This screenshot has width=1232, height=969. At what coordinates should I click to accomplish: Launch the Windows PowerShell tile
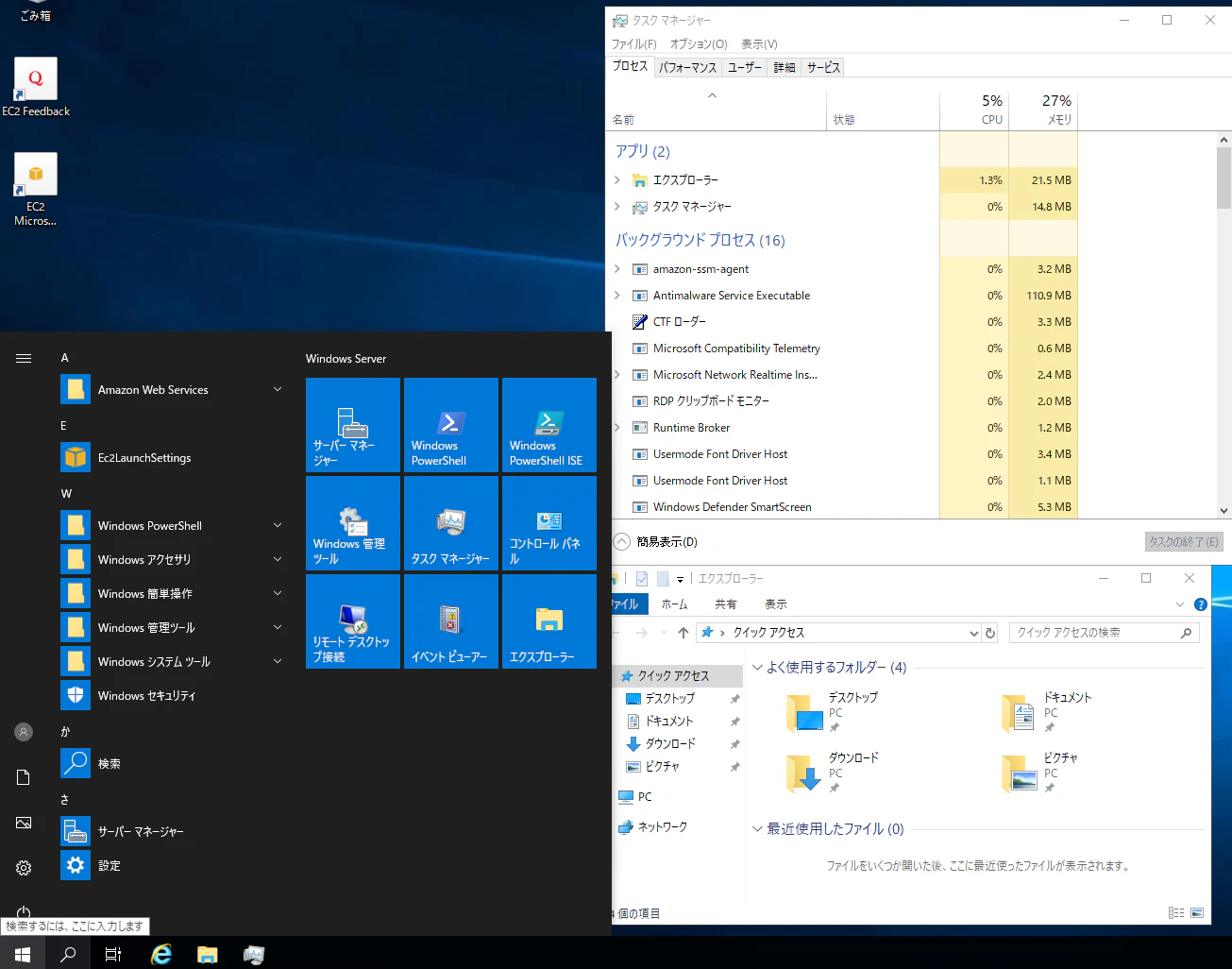(451, 425)
